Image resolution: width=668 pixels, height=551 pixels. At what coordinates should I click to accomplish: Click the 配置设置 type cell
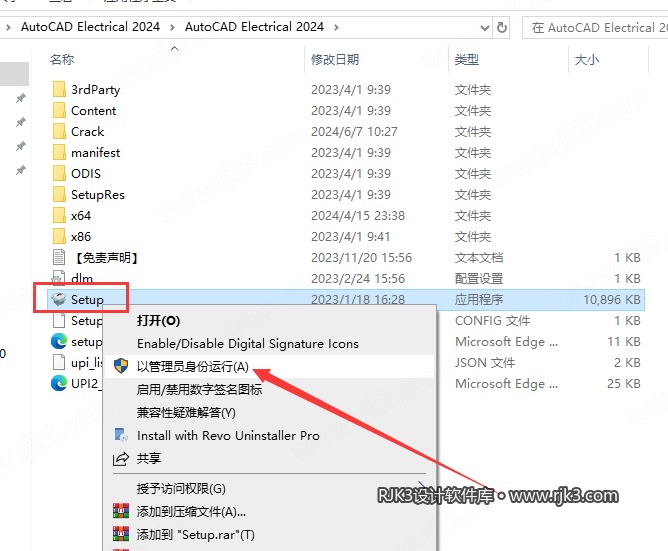[479, 278]
